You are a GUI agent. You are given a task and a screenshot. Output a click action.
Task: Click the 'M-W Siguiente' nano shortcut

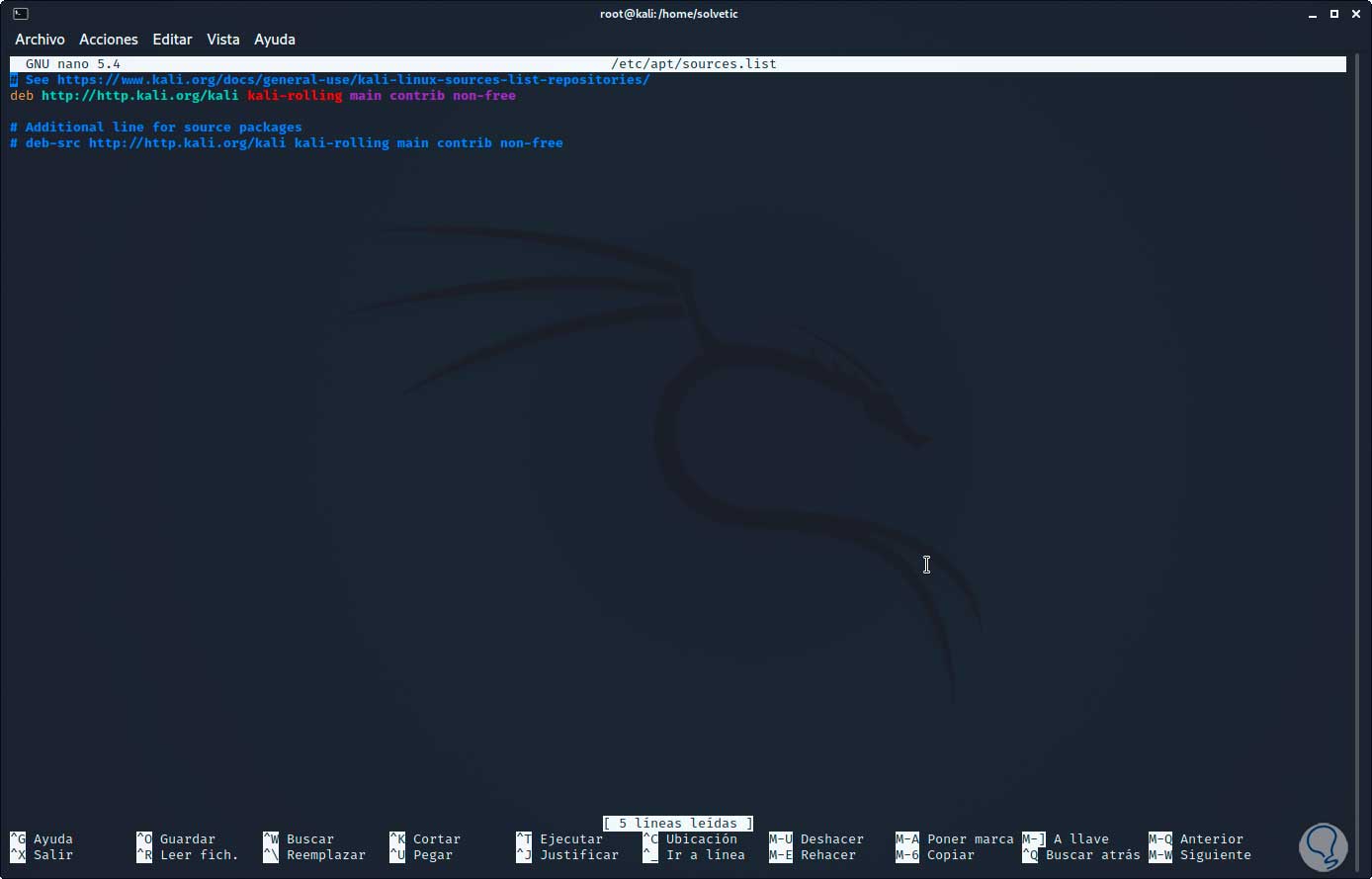pos(1200,855)
